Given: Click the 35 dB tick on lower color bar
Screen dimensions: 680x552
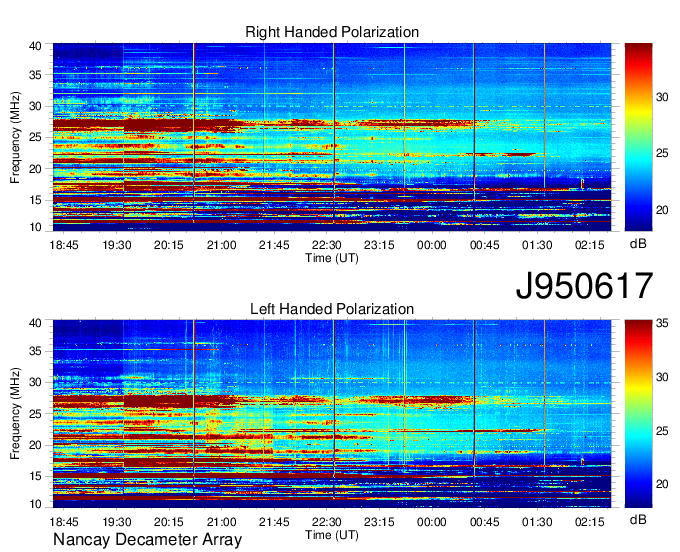Looking at the screenshot, I should (x=662, y=323).
